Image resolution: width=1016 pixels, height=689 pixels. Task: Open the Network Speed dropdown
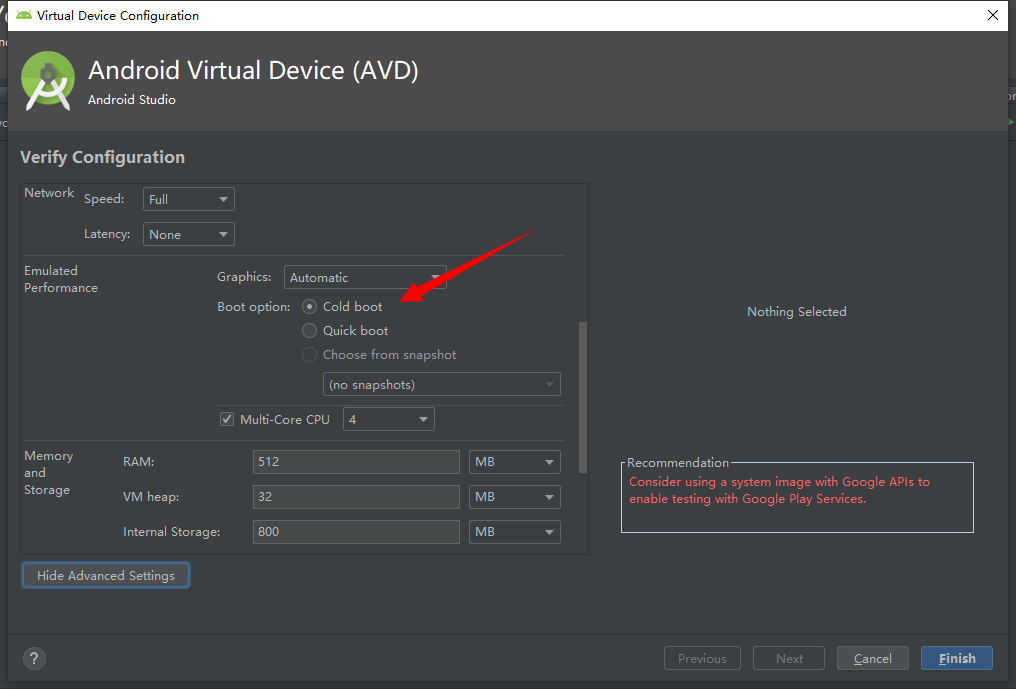189,199
